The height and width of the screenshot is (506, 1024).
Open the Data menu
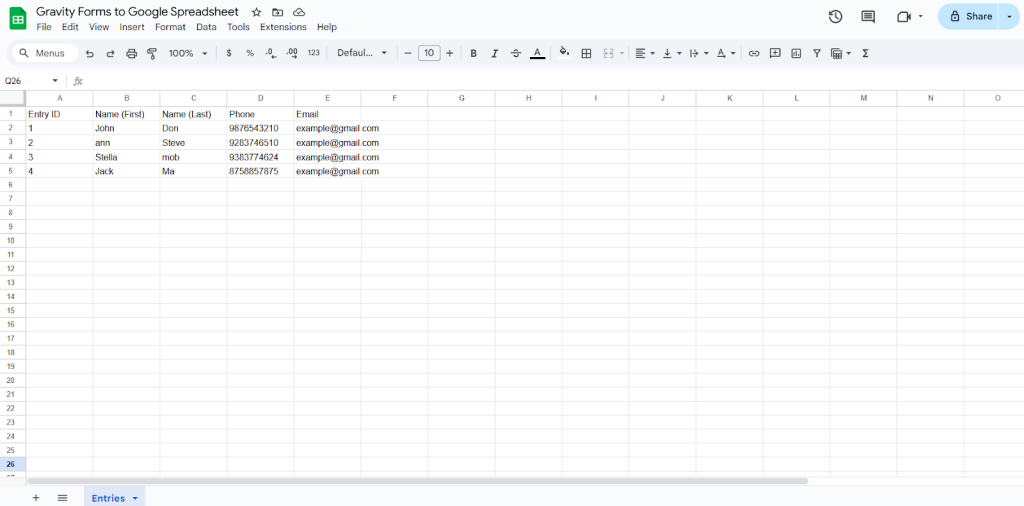click(206, 27)
